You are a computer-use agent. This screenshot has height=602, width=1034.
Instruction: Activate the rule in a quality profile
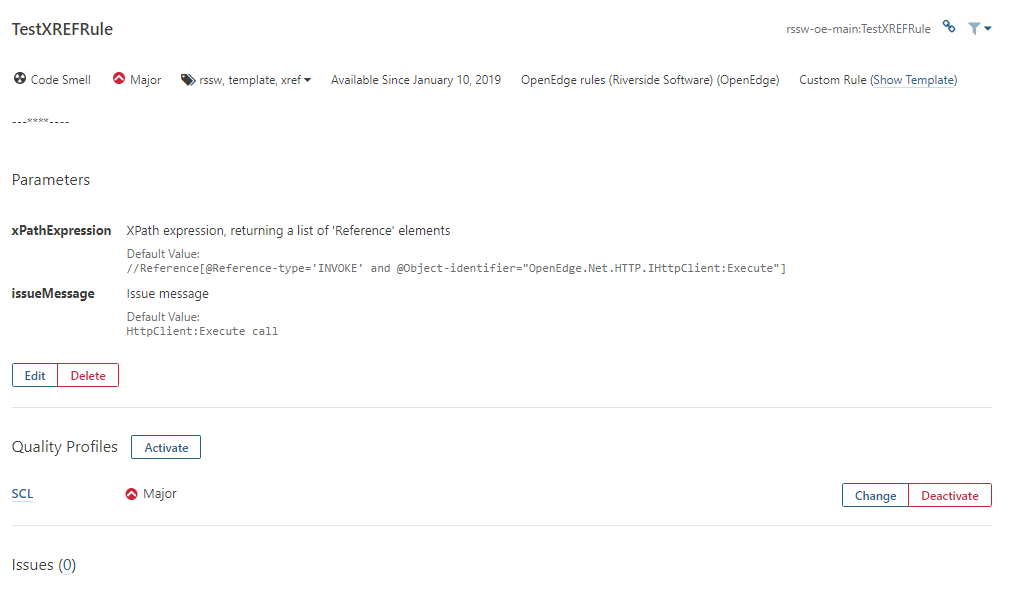pyautogui.click(x=165, y=447)
